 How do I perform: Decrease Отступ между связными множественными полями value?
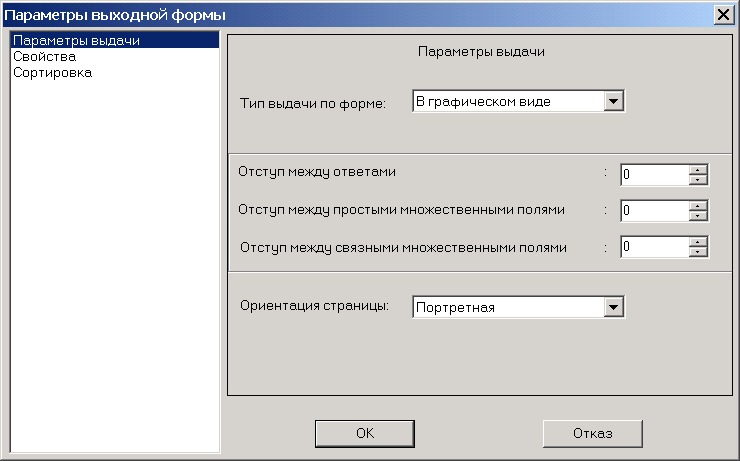[x=698, y=251]
